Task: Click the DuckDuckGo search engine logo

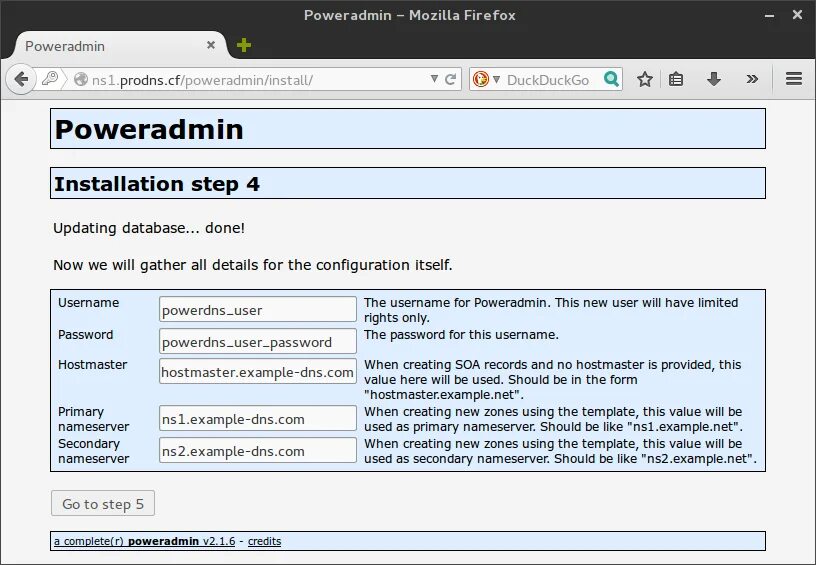Action: pyautogui.click(x=480, y=79)
